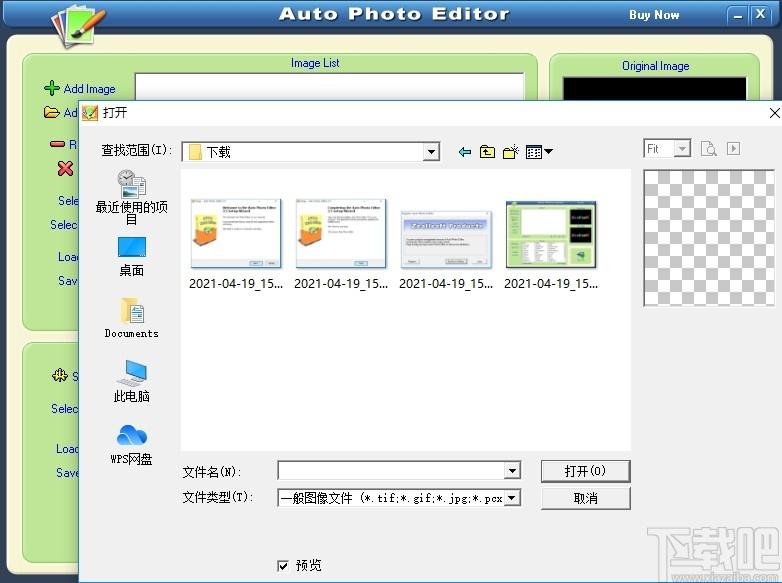Go to Desktop (桌面) location
The image size is (782, 583).
click(132, 257)
